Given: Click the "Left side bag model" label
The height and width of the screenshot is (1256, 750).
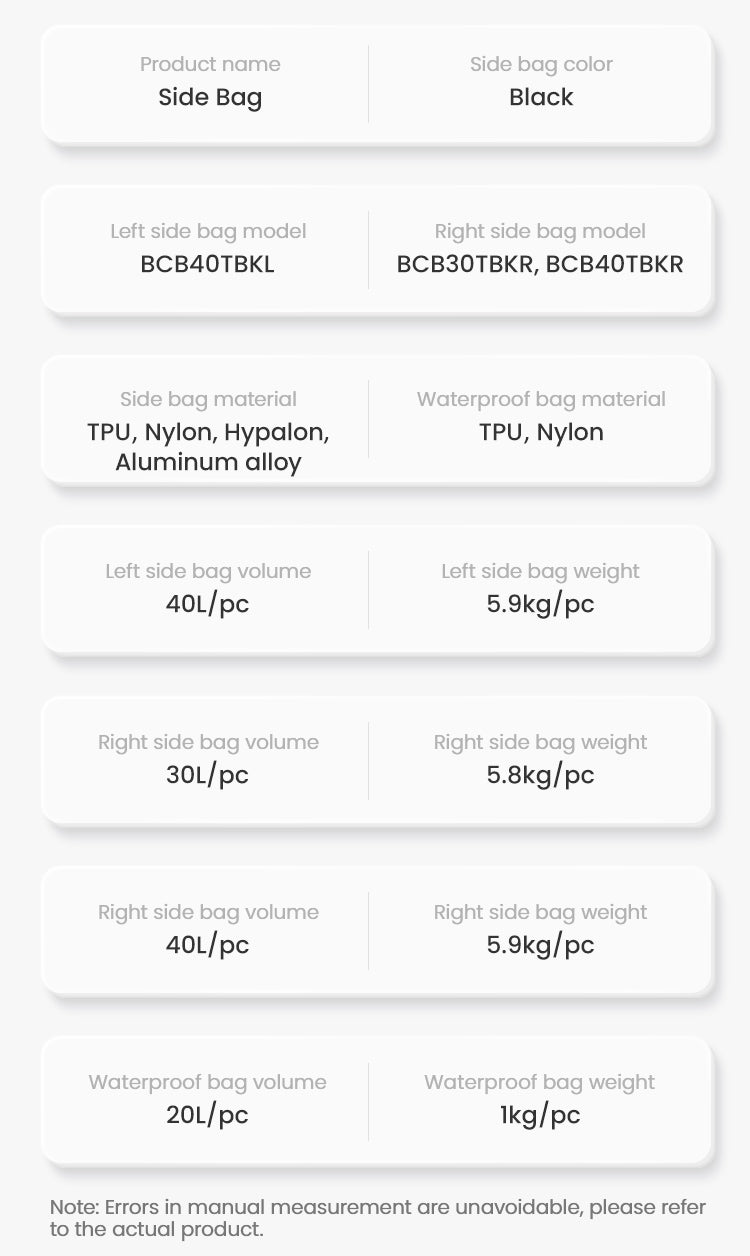Looking at the screenshot, I should coord(208,232).
